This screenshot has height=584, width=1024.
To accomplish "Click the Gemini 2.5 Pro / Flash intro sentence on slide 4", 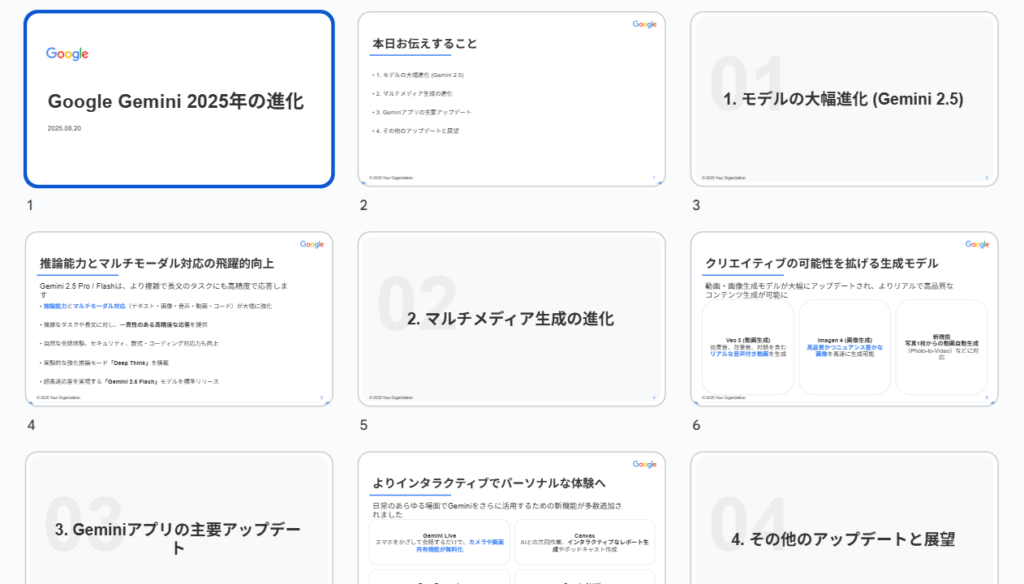I will pyautogui.click(x=163, y=290).
